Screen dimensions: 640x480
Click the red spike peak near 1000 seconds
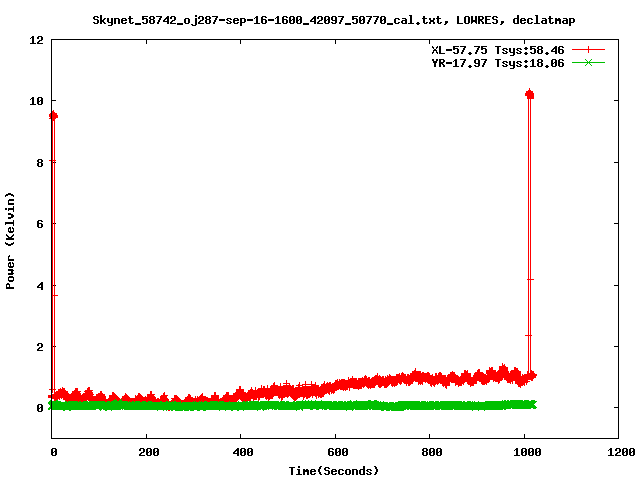pyautogui.click(x=530, y=94)
